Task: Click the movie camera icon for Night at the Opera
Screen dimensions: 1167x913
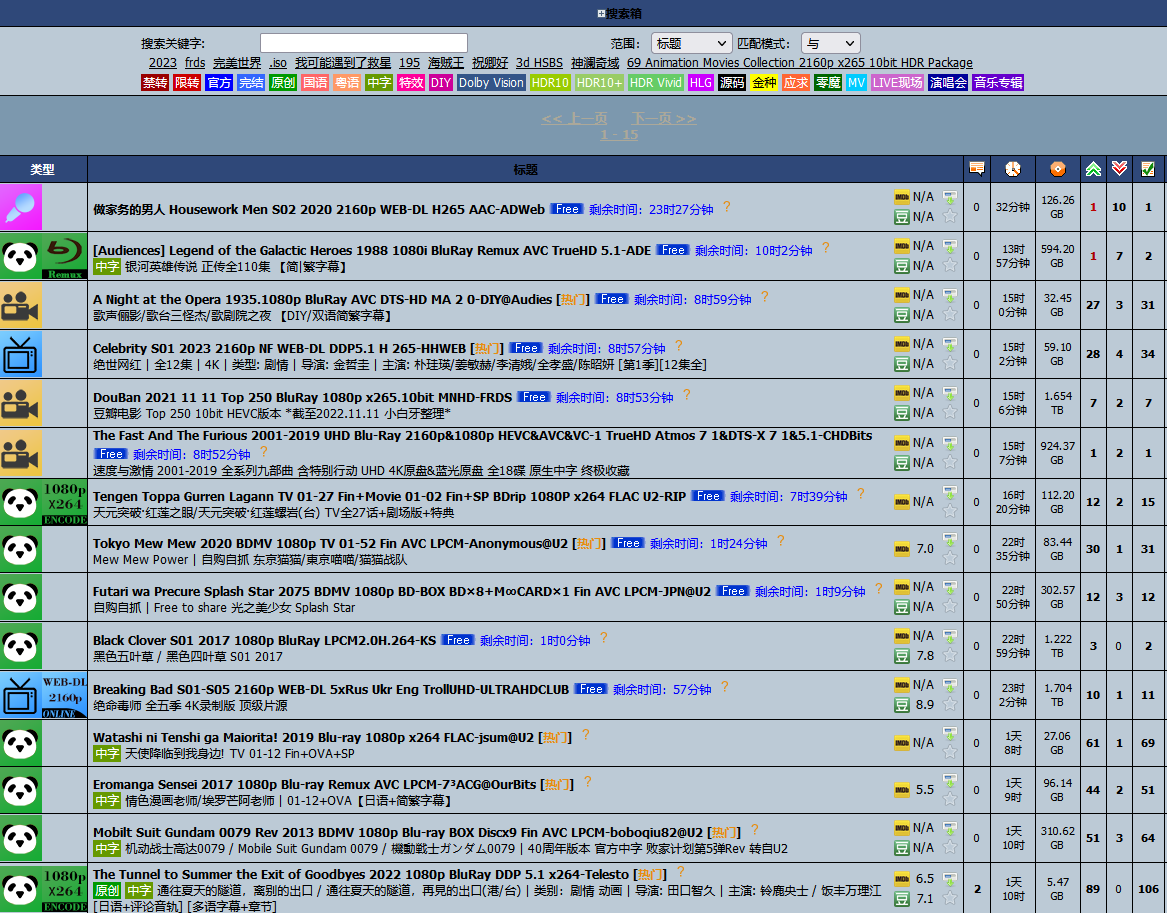Action: (x=21, y=305)
